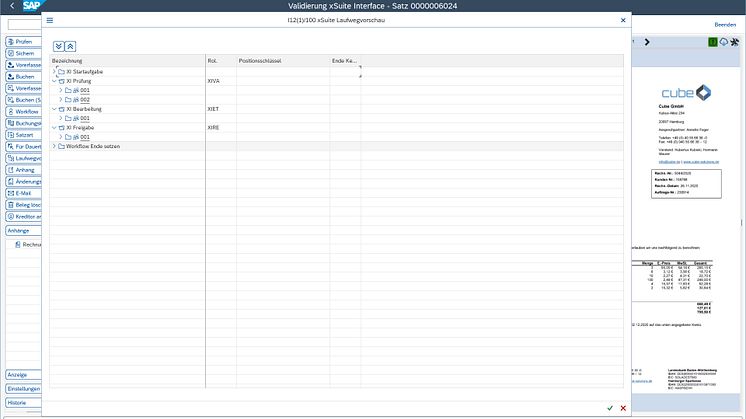This screenshot has height=419, width=746.
Task: Click the cloud download icon in viewer toolbar
Action: (724, 42)
